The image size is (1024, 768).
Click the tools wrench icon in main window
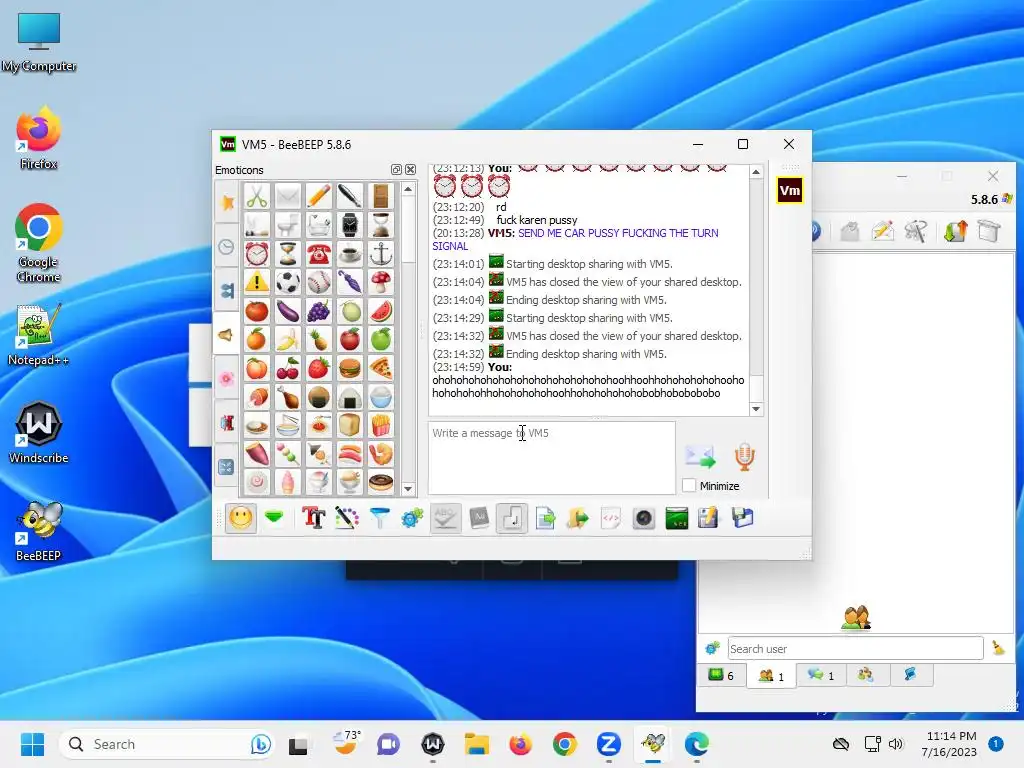click(x=916, y=231)
